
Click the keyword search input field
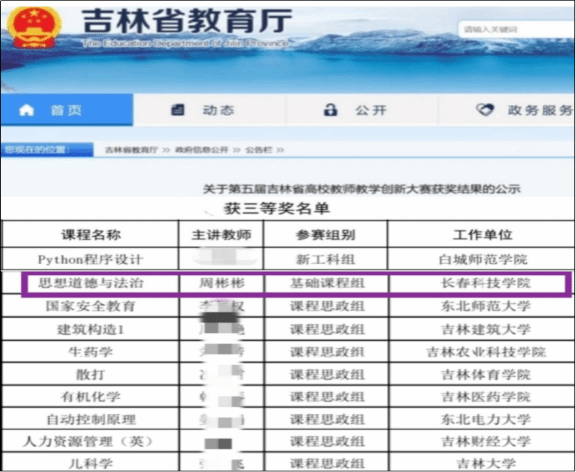(x=516, y=29)
